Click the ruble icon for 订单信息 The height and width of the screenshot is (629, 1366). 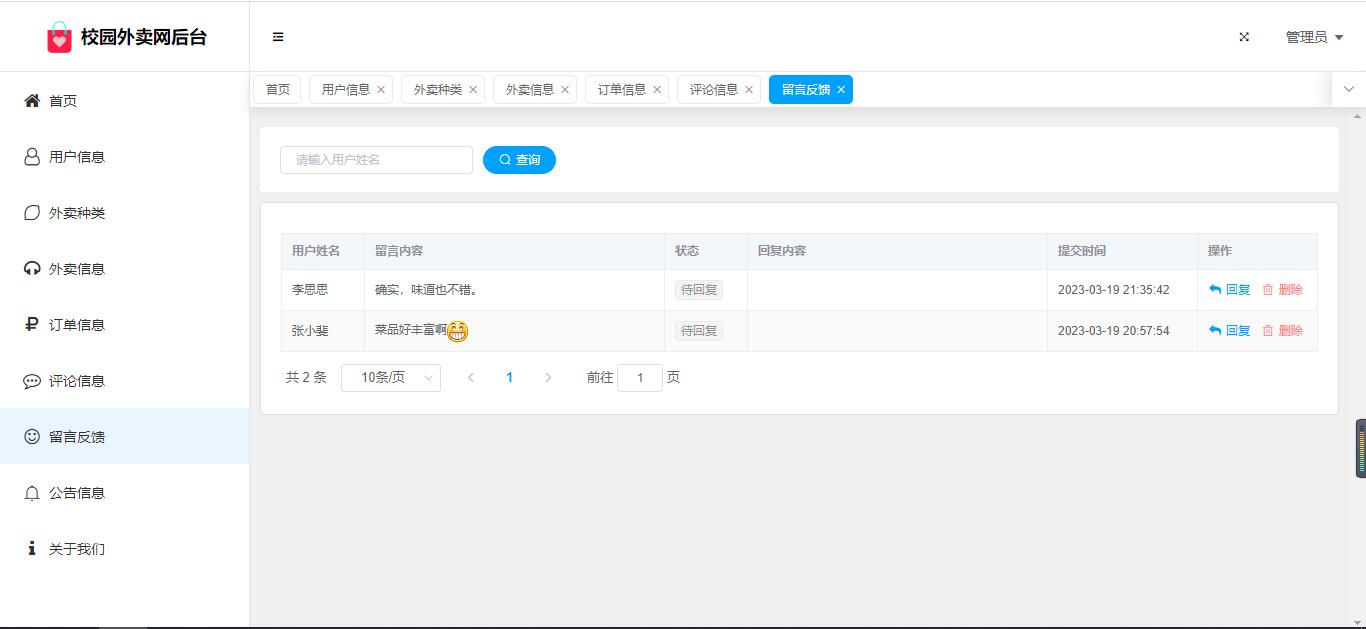point(32,325)
